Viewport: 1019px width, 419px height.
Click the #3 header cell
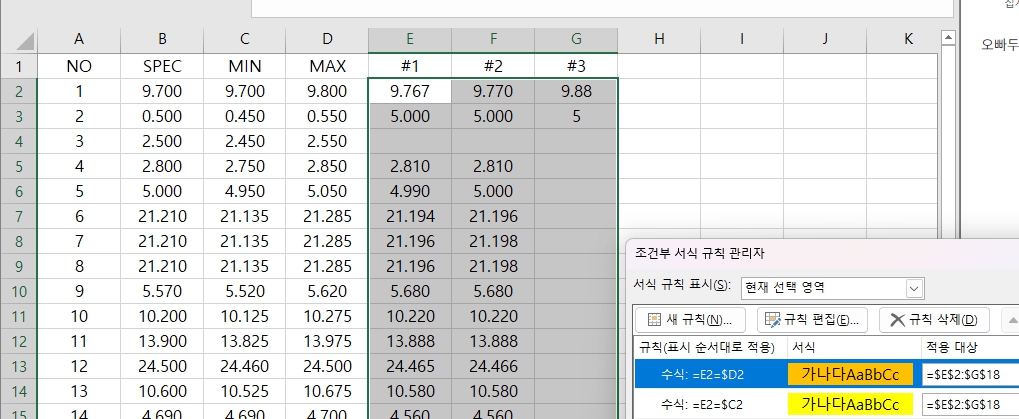pos(576,66)
